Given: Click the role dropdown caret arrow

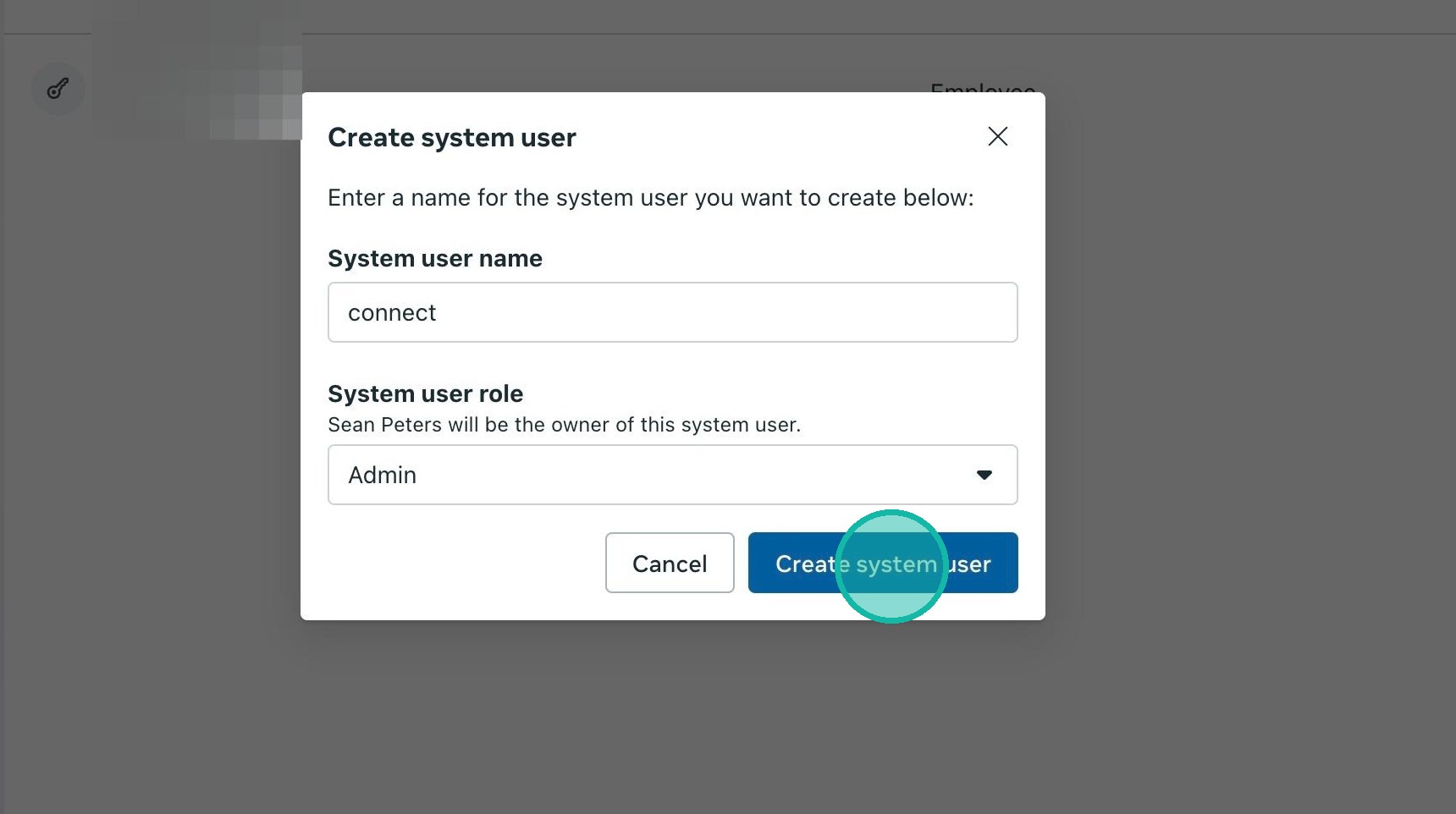Looking at the screenshot, I should click(984, 475).
